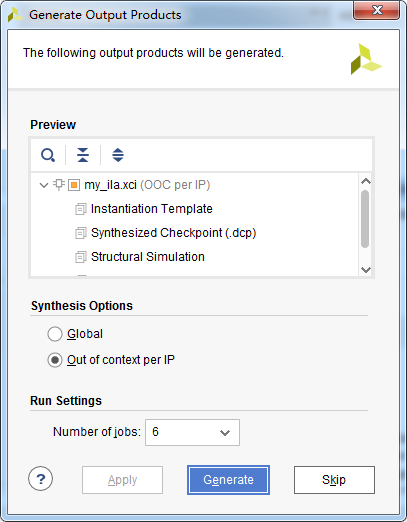Expand all items in Preview tree
Screen dimensions: 407x522
pos(118,155)
